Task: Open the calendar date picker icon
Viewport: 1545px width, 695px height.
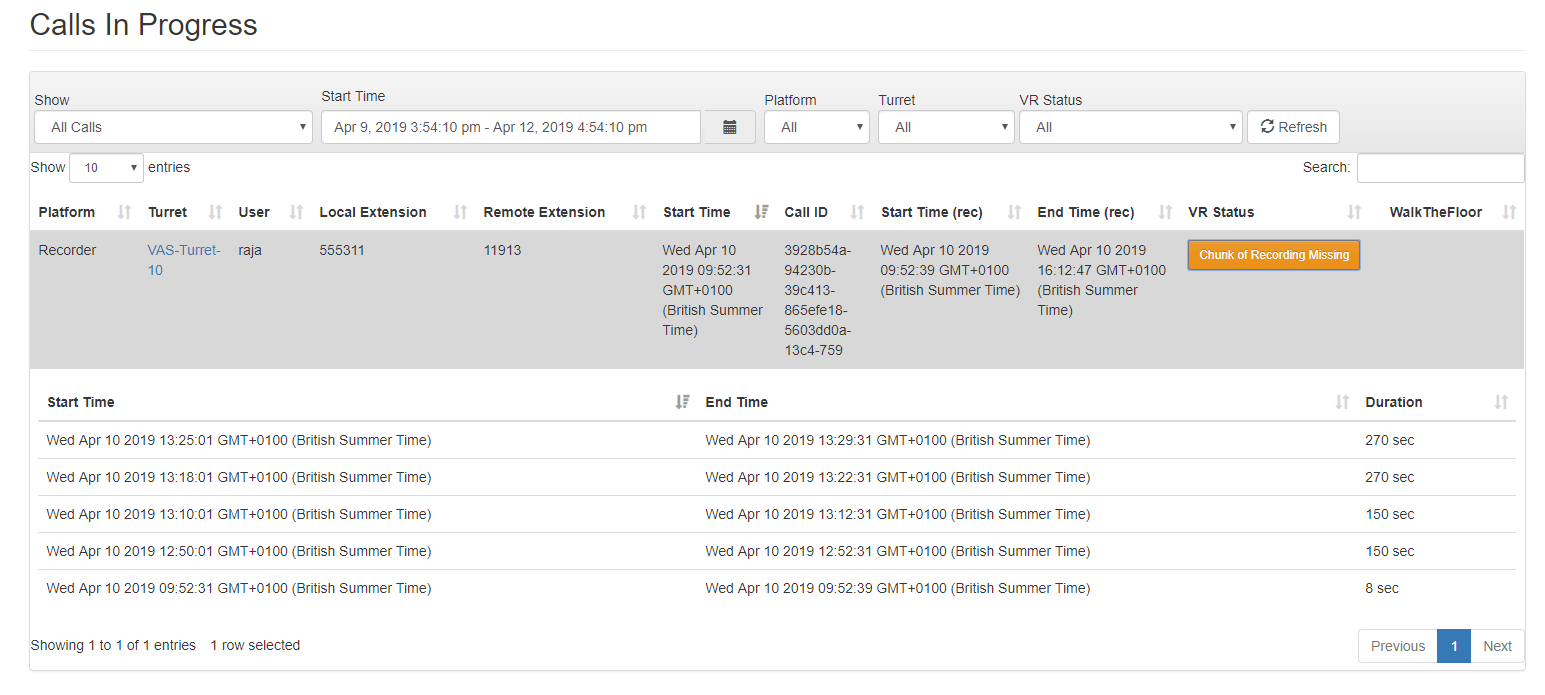Action: tap(730, 127)
